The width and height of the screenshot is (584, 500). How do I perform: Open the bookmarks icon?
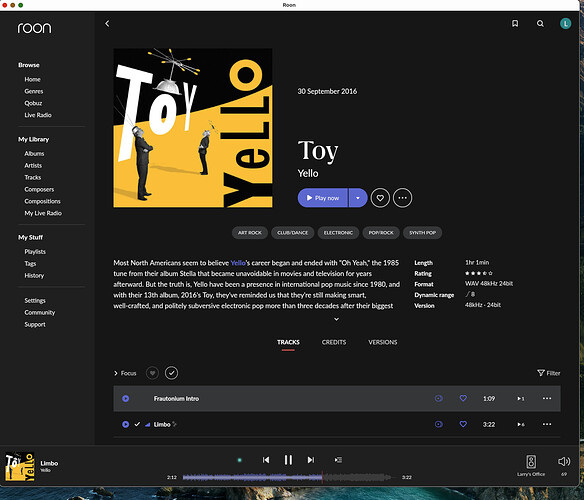(515, 23)
